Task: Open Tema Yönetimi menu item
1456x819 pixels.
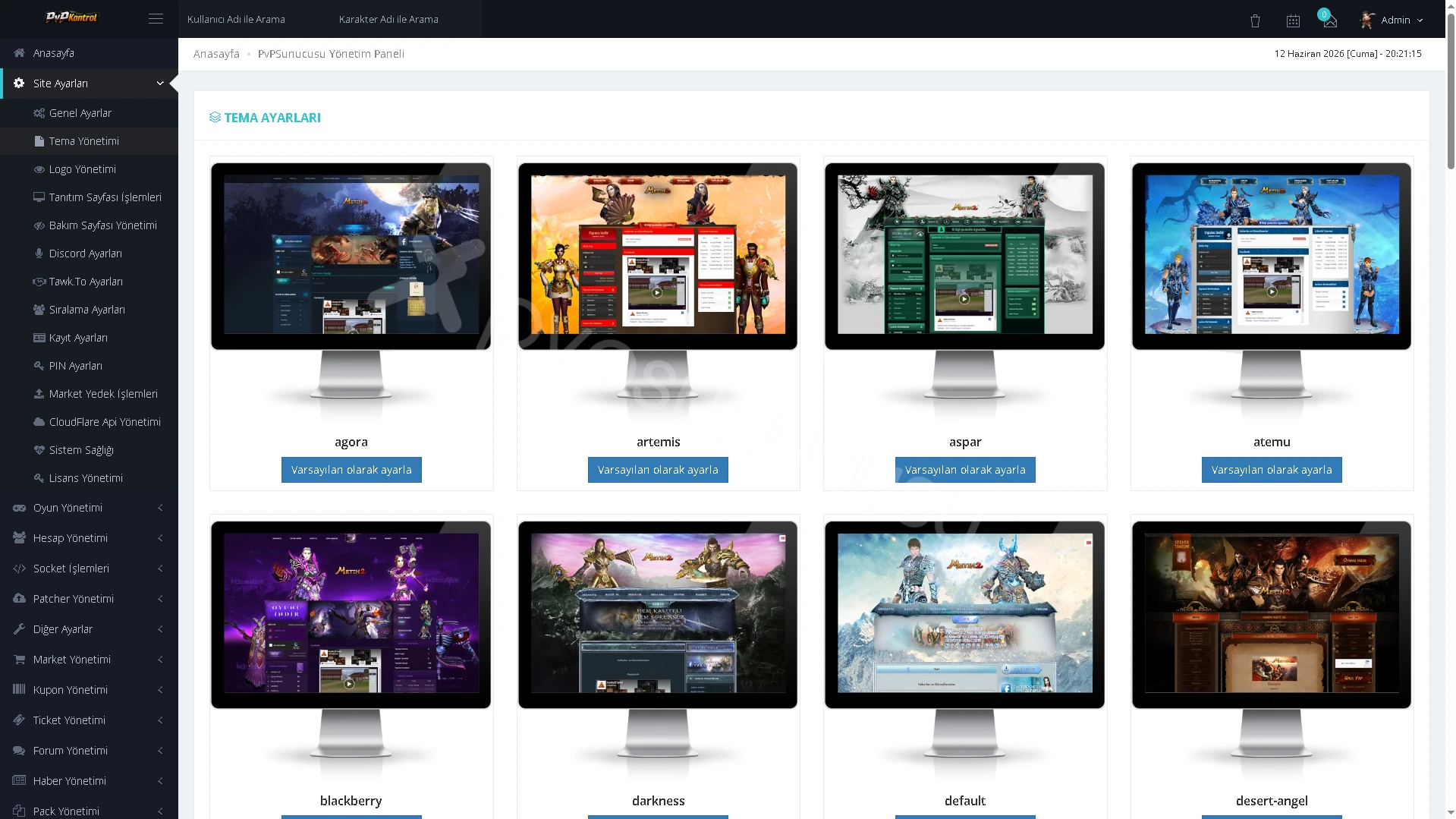Action: tap(89, 141)
